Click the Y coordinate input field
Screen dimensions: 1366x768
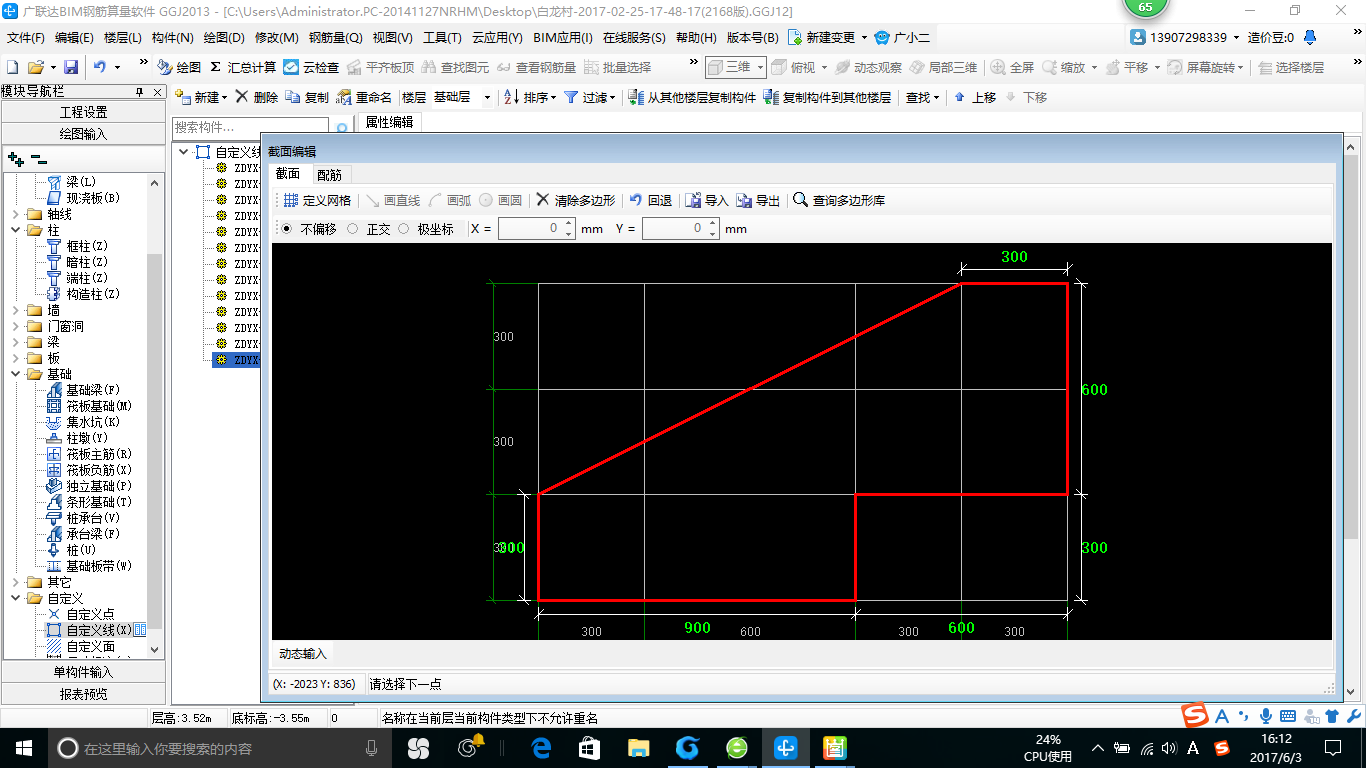pos(674,229)
